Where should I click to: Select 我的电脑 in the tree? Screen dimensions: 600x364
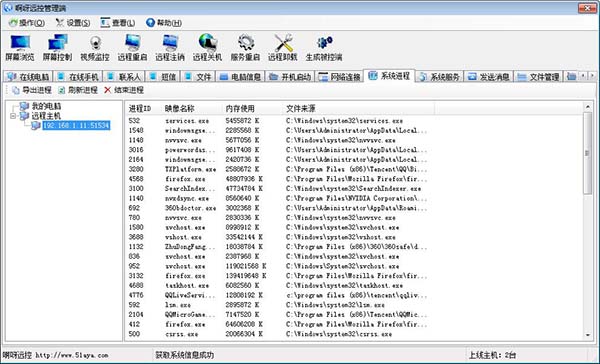[x=46, y=106]
